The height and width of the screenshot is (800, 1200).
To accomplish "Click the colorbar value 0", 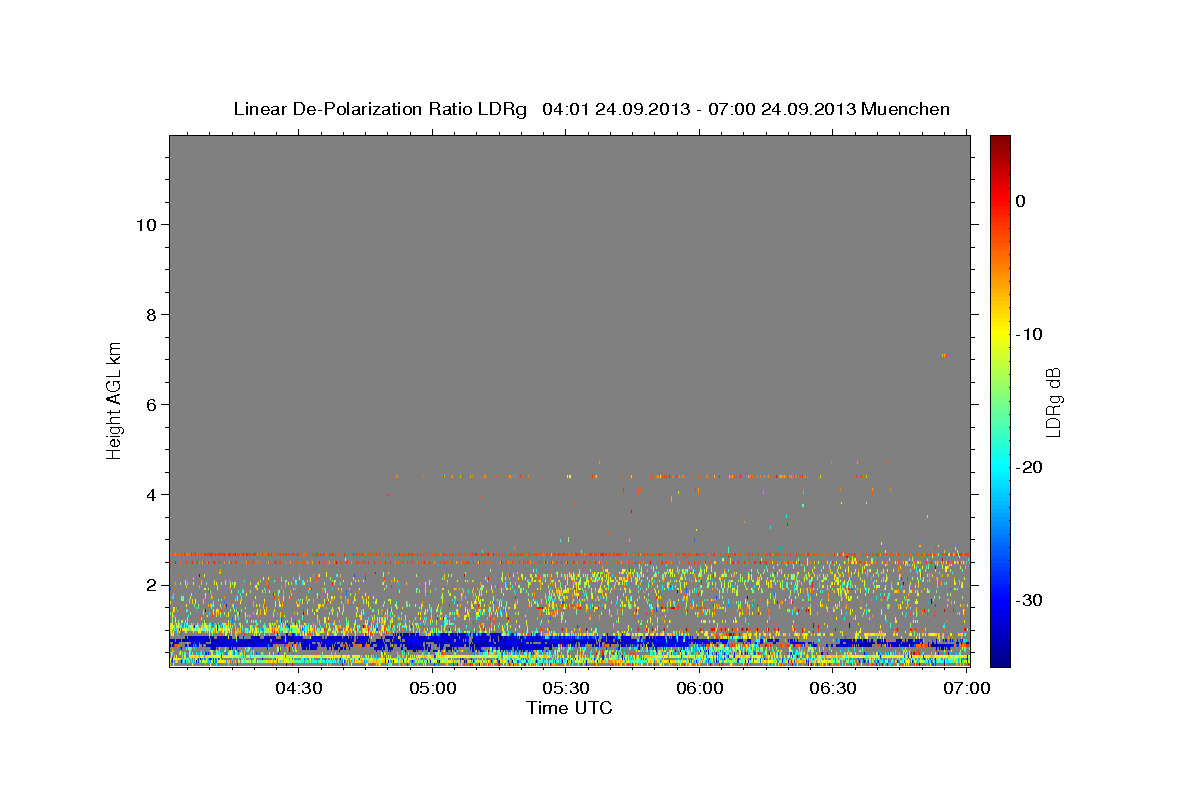I will pyautogui.click(x=1021, y=201).
